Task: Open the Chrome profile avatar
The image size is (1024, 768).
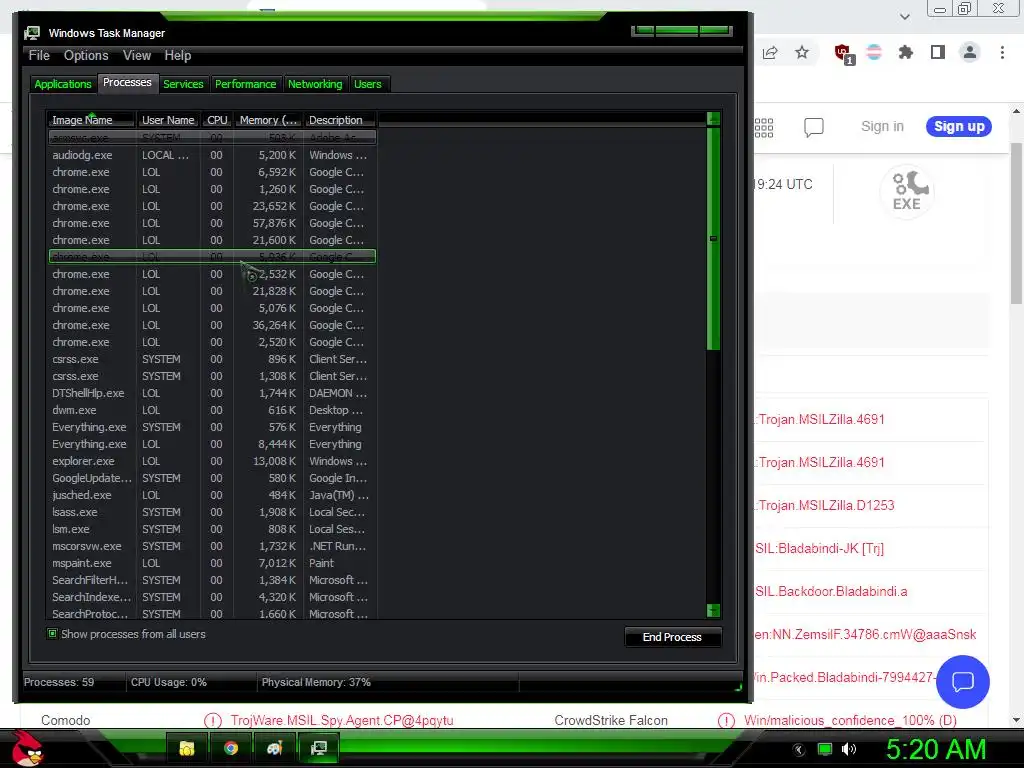Action: 970,52
